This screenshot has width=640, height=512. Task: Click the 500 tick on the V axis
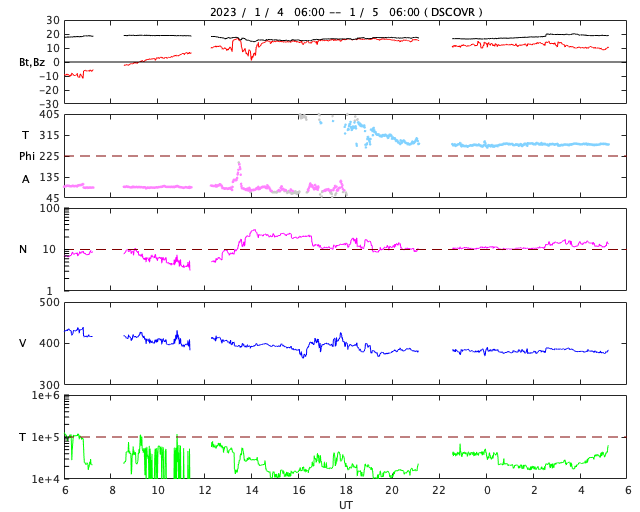pos(49,303)
